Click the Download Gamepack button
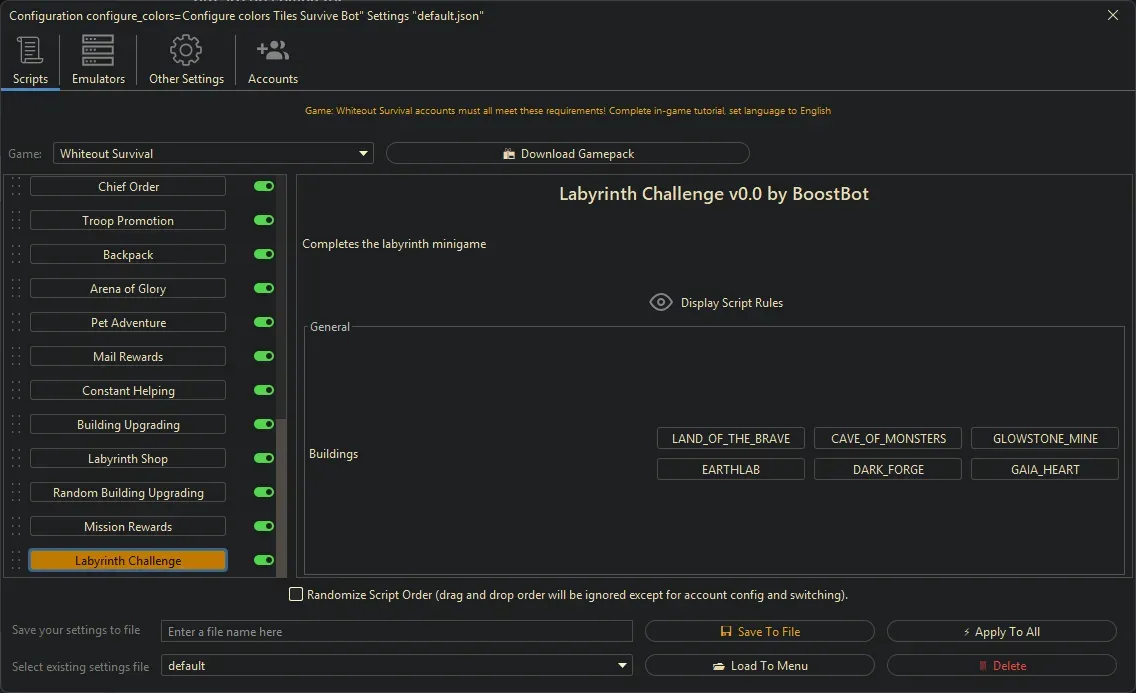Image resolution: width=1136 pixels, height=693 pixels. (x=567, y=154)
